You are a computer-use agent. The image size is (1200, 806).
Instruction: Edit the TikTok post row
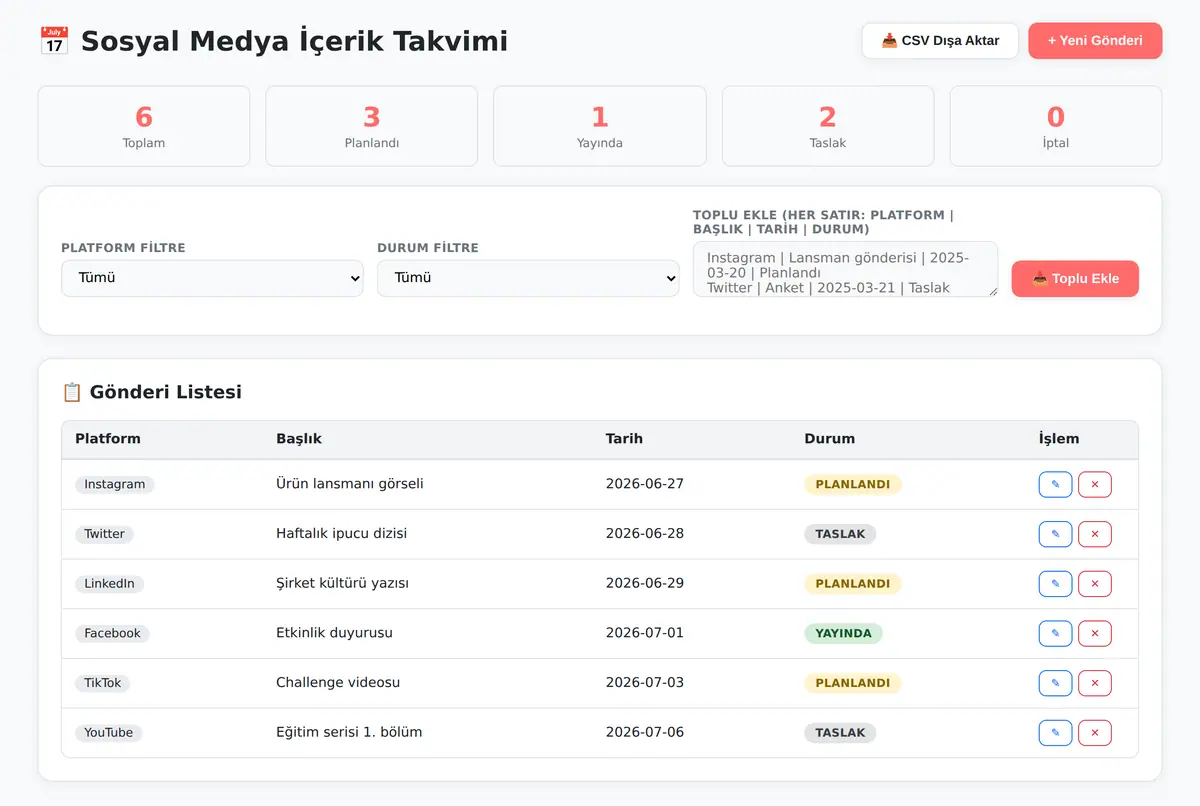pyautogui.click(x=1055, y=683)
